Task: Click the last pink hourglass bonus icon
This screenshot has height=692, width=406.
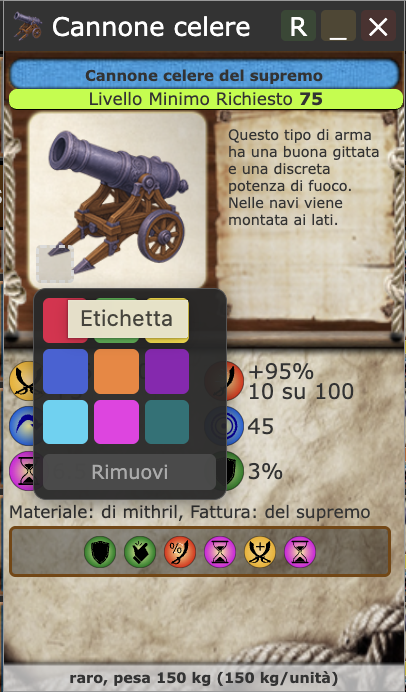Action: [300, 552]
